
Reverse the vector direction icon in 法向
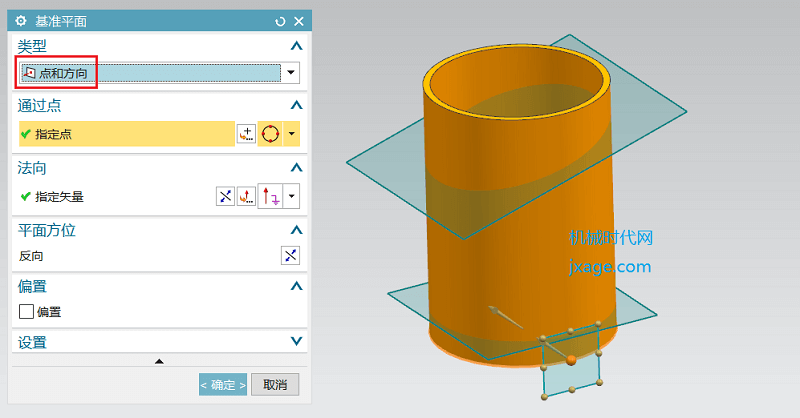pyautogui.click(x=226, y=196)
